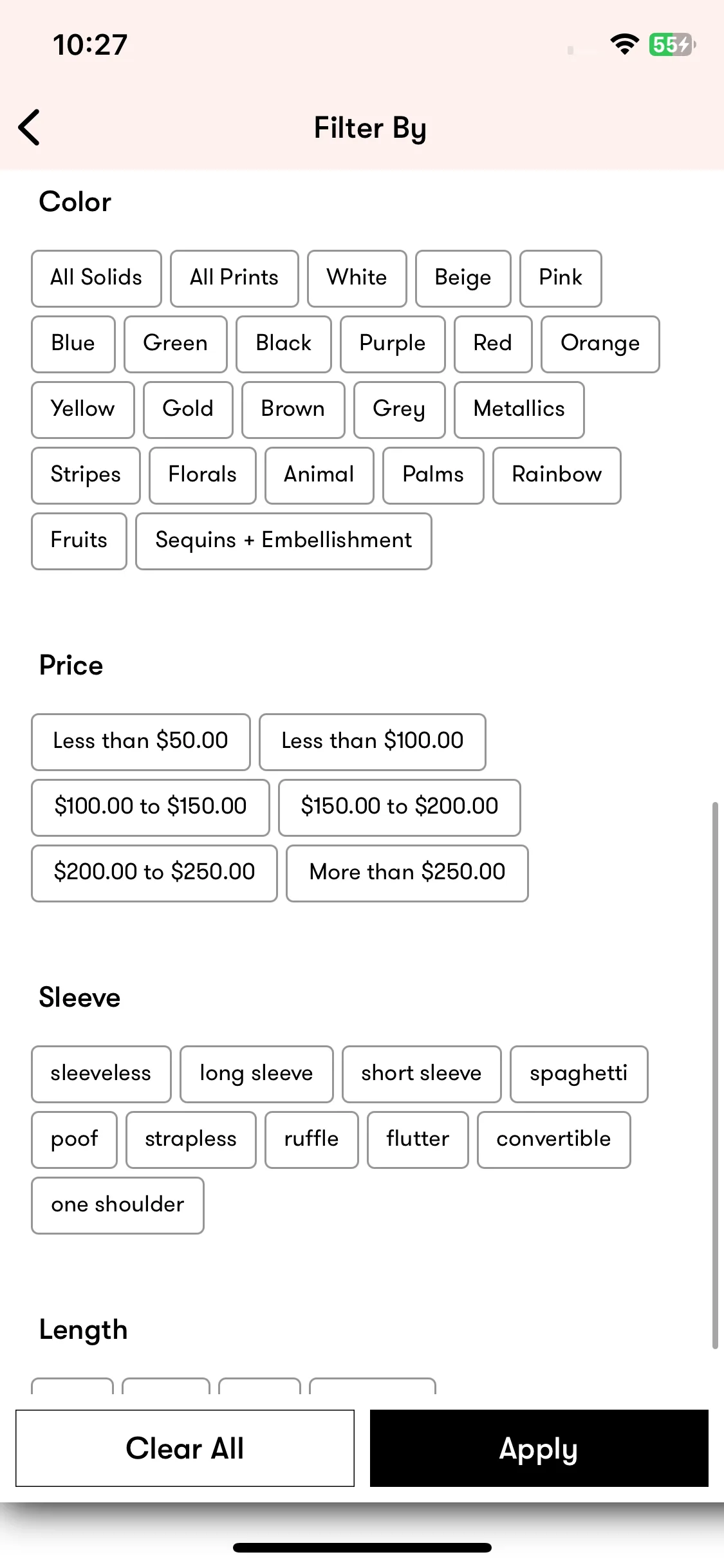The height and width of the screenshot is (1568, 724).
Task: Pick More than $250.00 price option
Action: point(407,873)
